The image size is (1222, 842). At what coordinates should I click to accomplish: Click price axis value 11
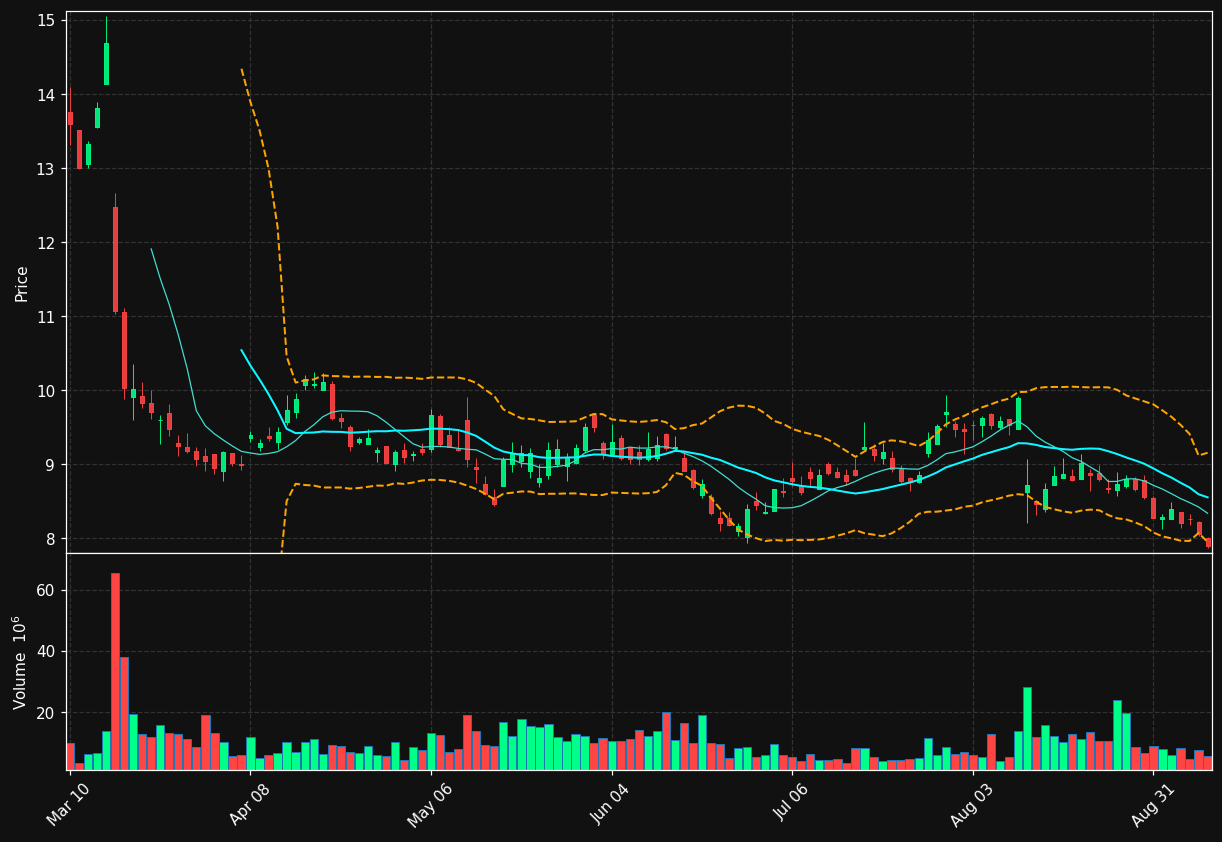pyautogui.click(x=48, y=317)
